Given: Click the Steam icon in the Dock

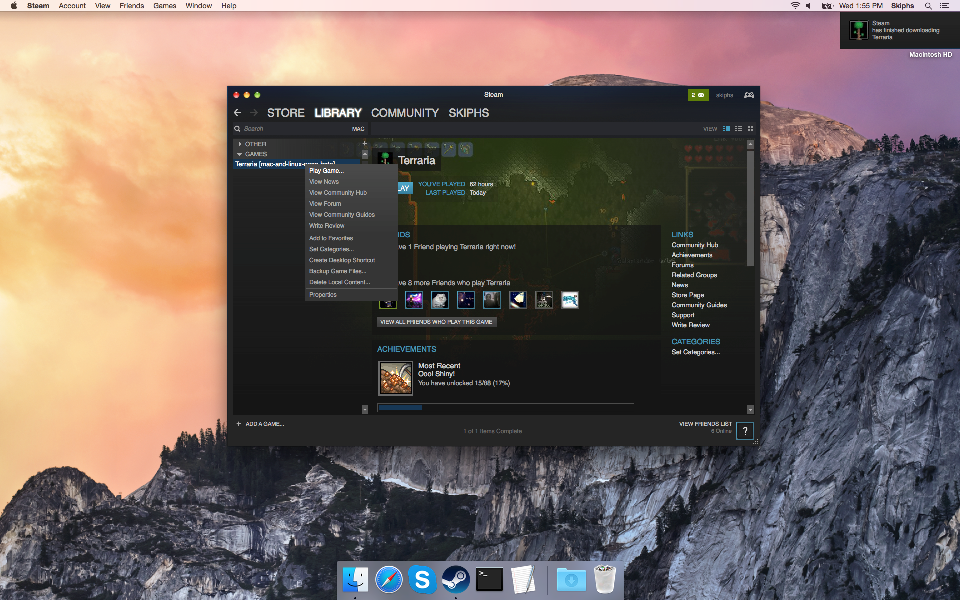Looking at the screenshot, I should click(456, 579).
